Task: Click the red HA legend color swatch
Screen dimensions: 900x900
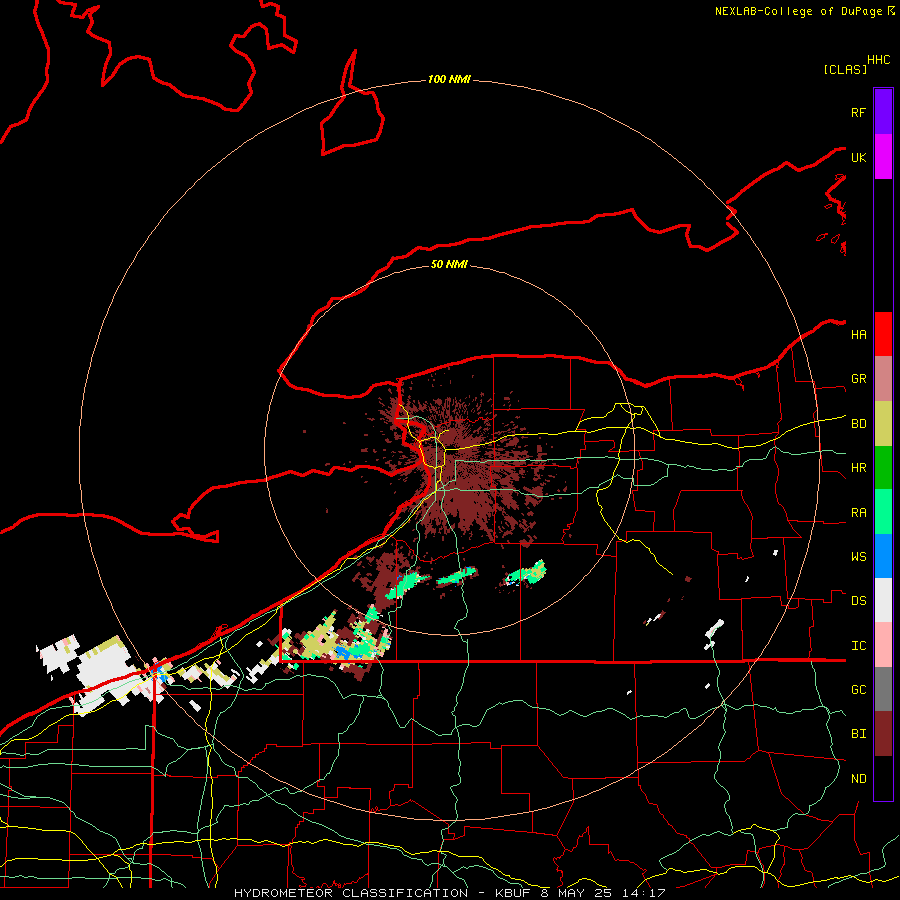Action: click(883, 334)
